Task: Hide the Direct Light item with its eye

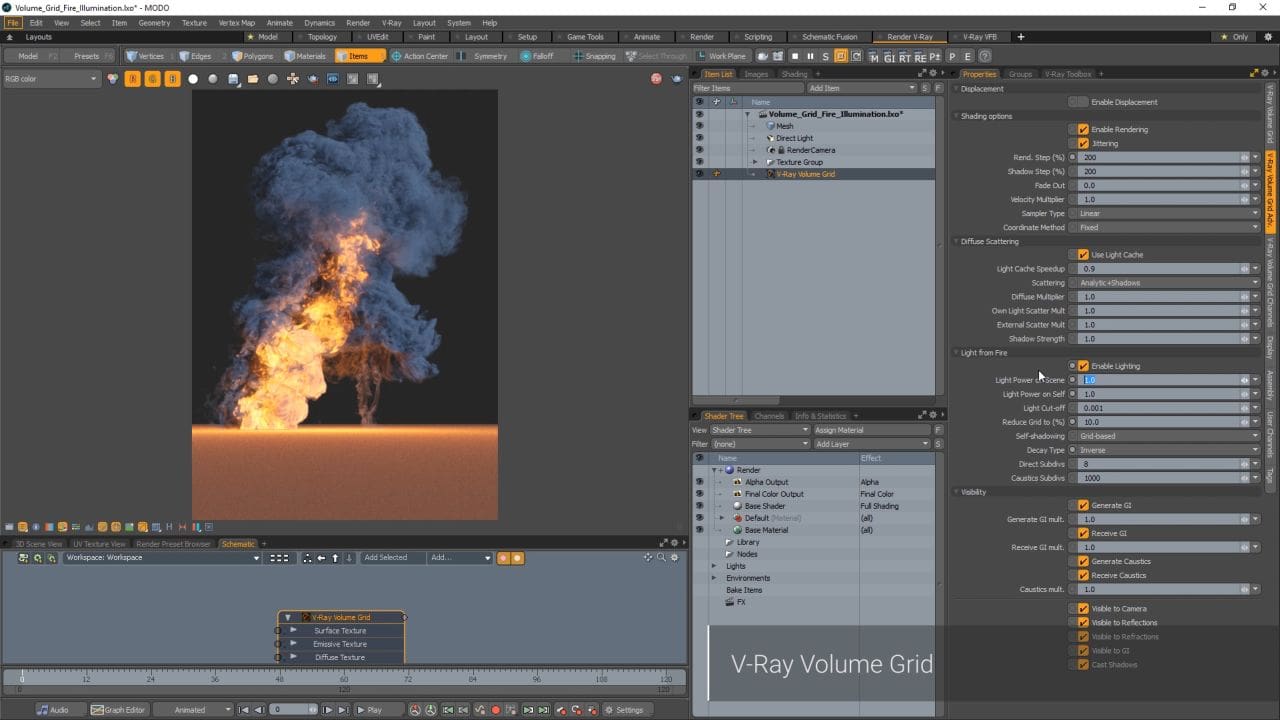Action: (x=699, y=138)
